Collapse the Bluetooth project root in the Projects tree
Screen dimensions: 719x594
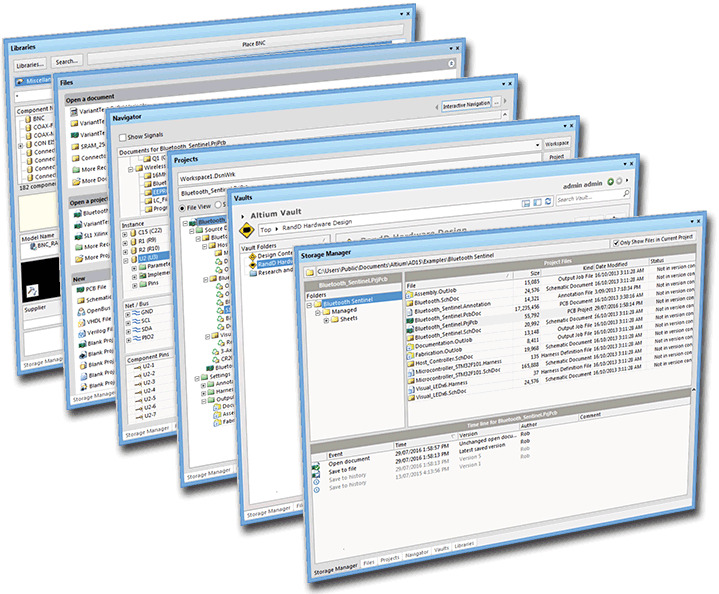click(x=185, y=223)
